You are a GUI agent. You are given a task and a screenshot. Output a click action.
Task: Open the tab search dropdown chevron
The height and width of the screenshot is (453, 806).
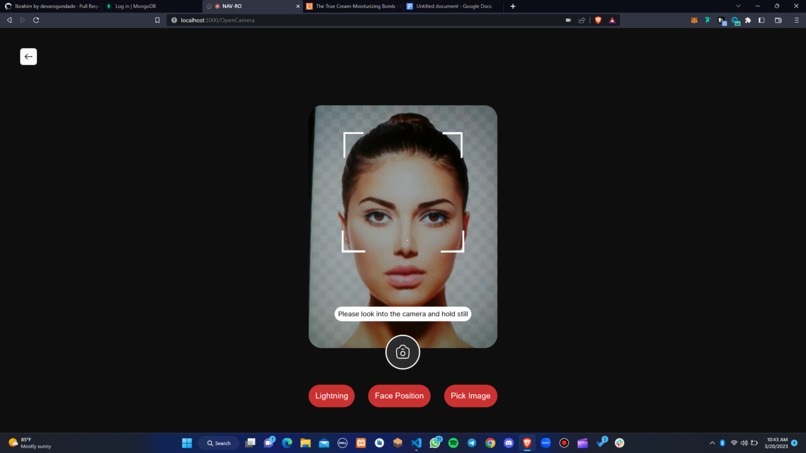click(738, 6)
